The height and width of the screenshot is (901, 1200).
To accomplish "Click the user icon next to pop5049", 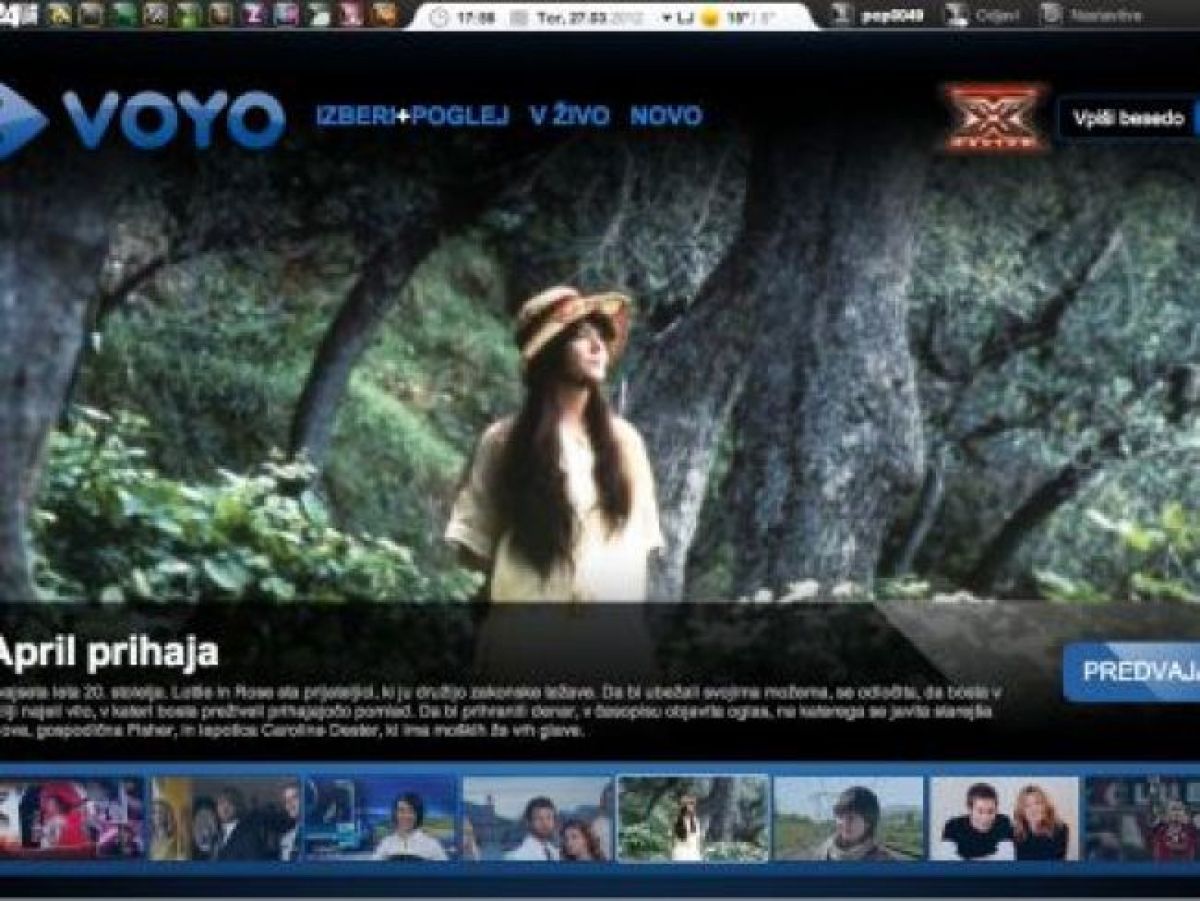I will point(842,15).
